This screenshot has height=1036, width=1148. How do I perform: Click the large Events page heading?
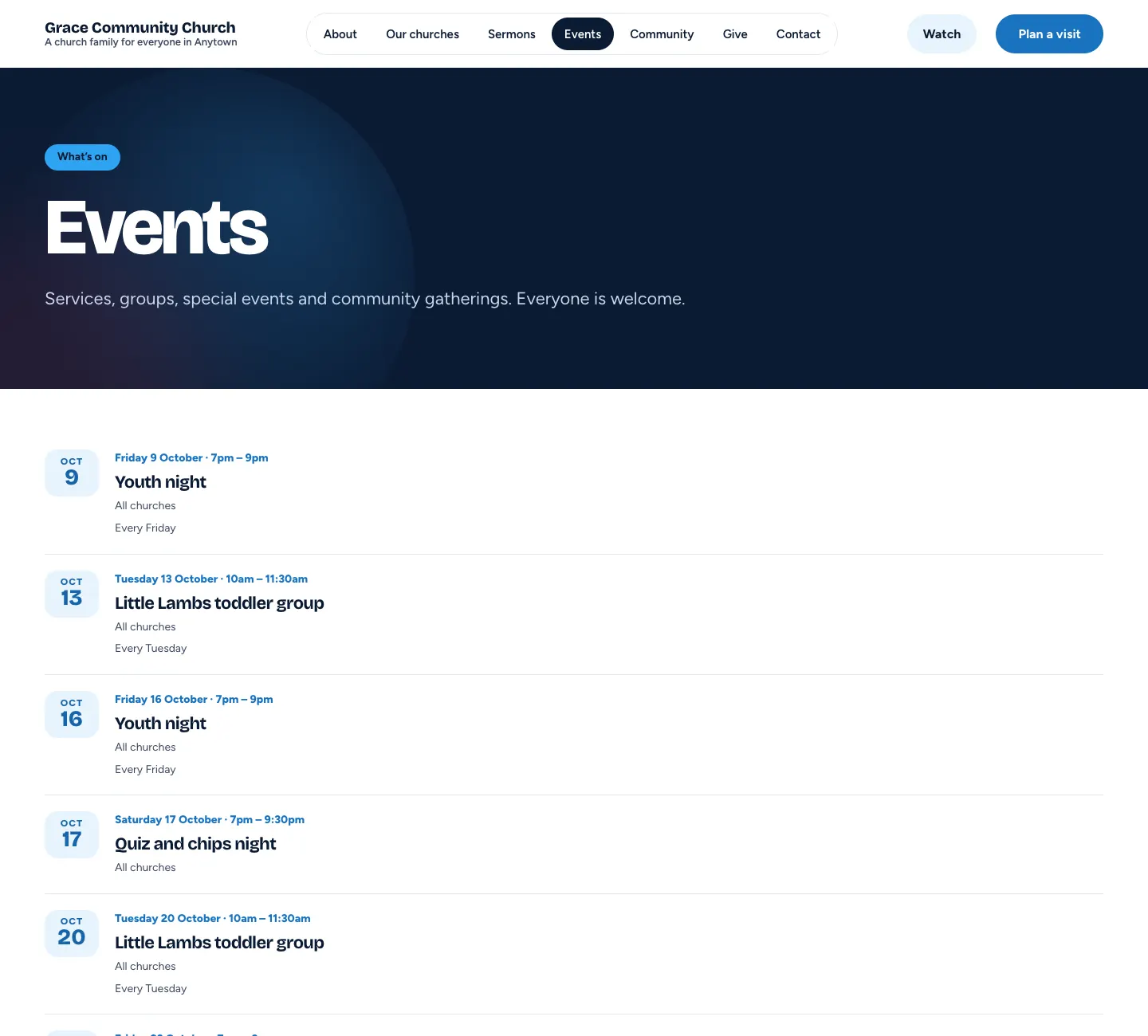[x=157, y=228]
